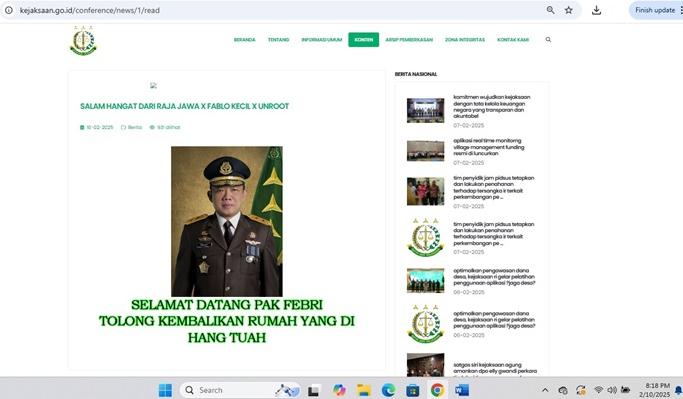Click the volume speaker tray icon
The image size is (683, 399).
pyautogui.click(x=612, y=390)
